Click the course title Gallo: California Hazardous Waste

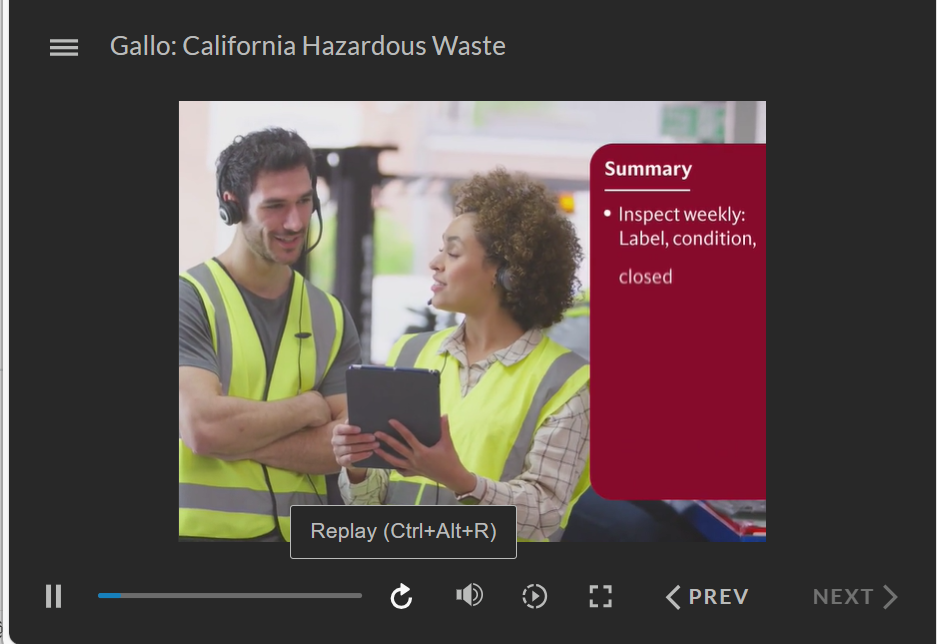[x=308, y=46]
